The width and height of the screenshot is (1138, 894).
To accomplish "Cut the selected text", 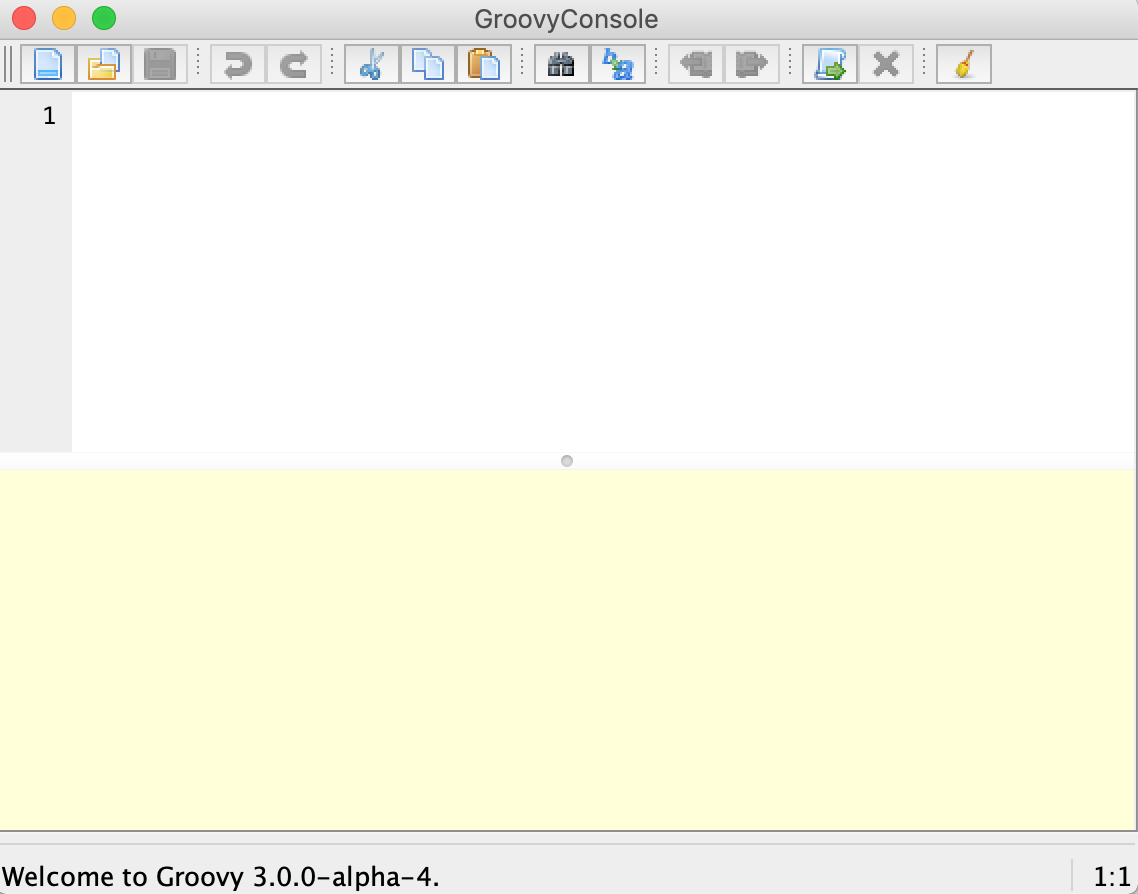I will coord(371,64).
